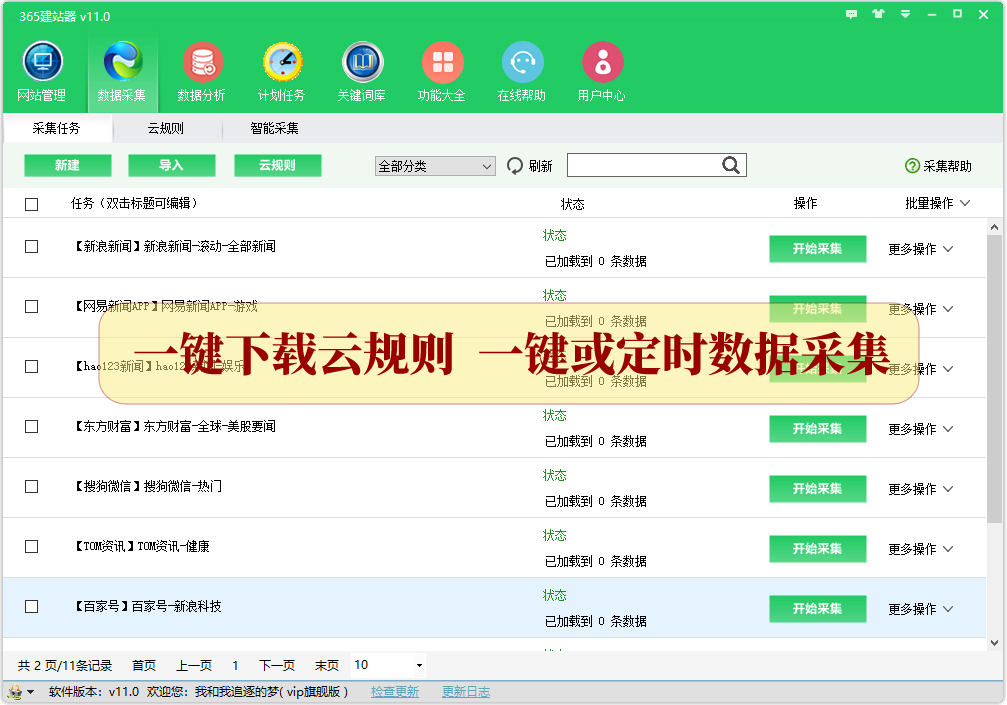
Task: Click the 新建 button
Action: pos(67,165)
